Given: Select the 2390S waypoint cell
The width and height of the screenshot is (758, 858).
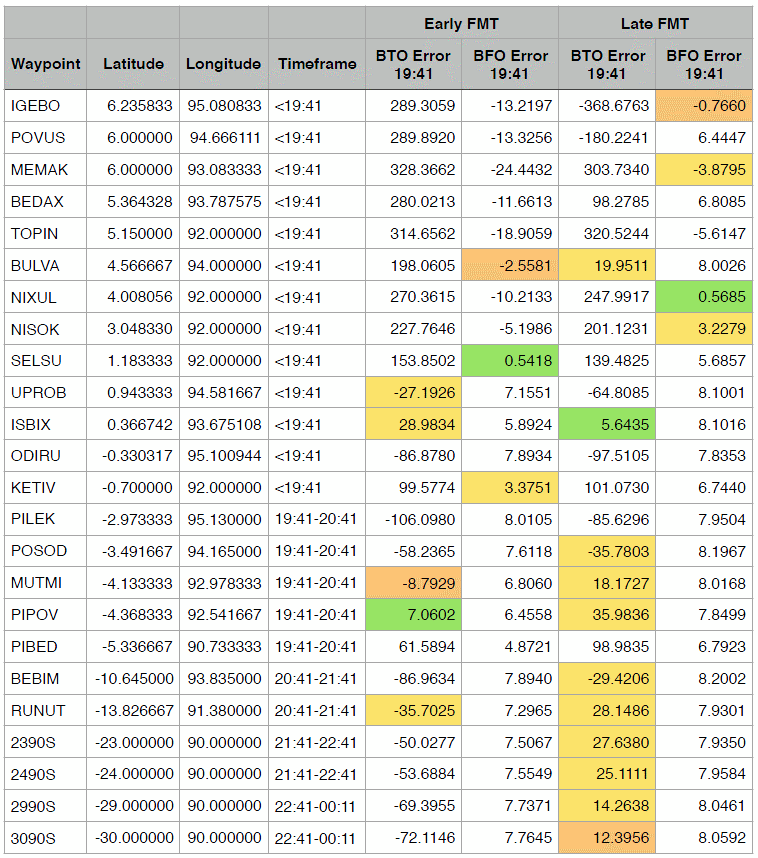Looking at the screenshot, I should click(x=45, y=743).
